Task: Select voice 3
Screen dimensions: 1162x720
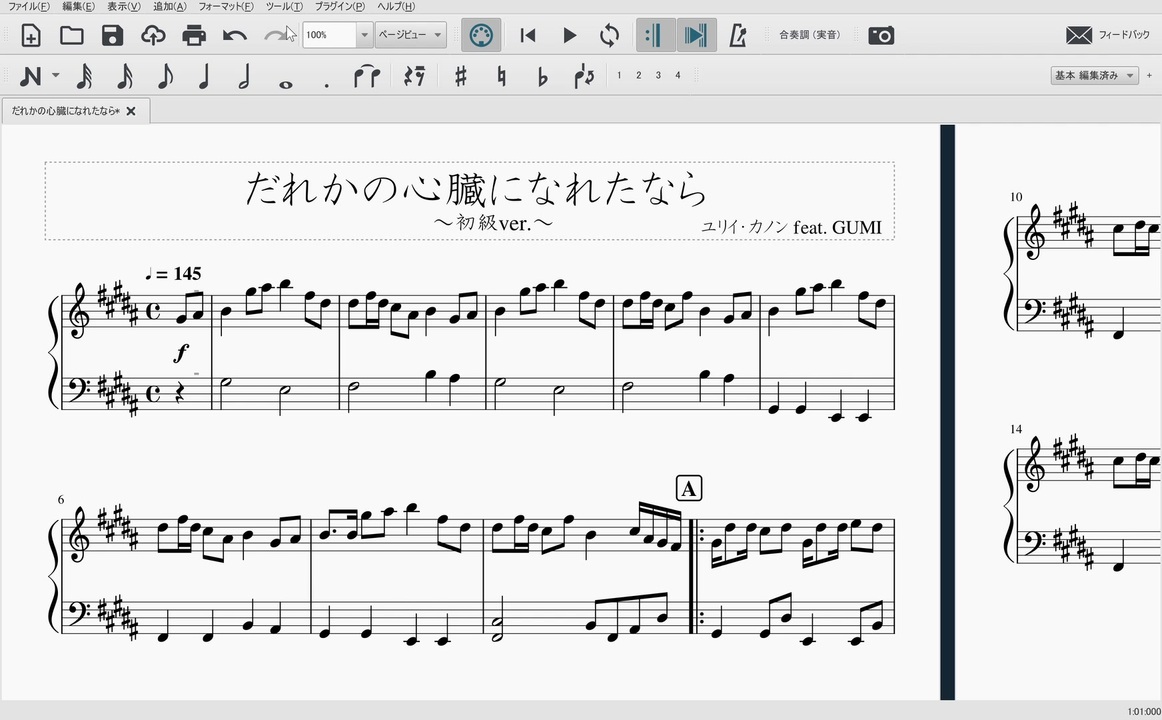Action: click(658, 76)
